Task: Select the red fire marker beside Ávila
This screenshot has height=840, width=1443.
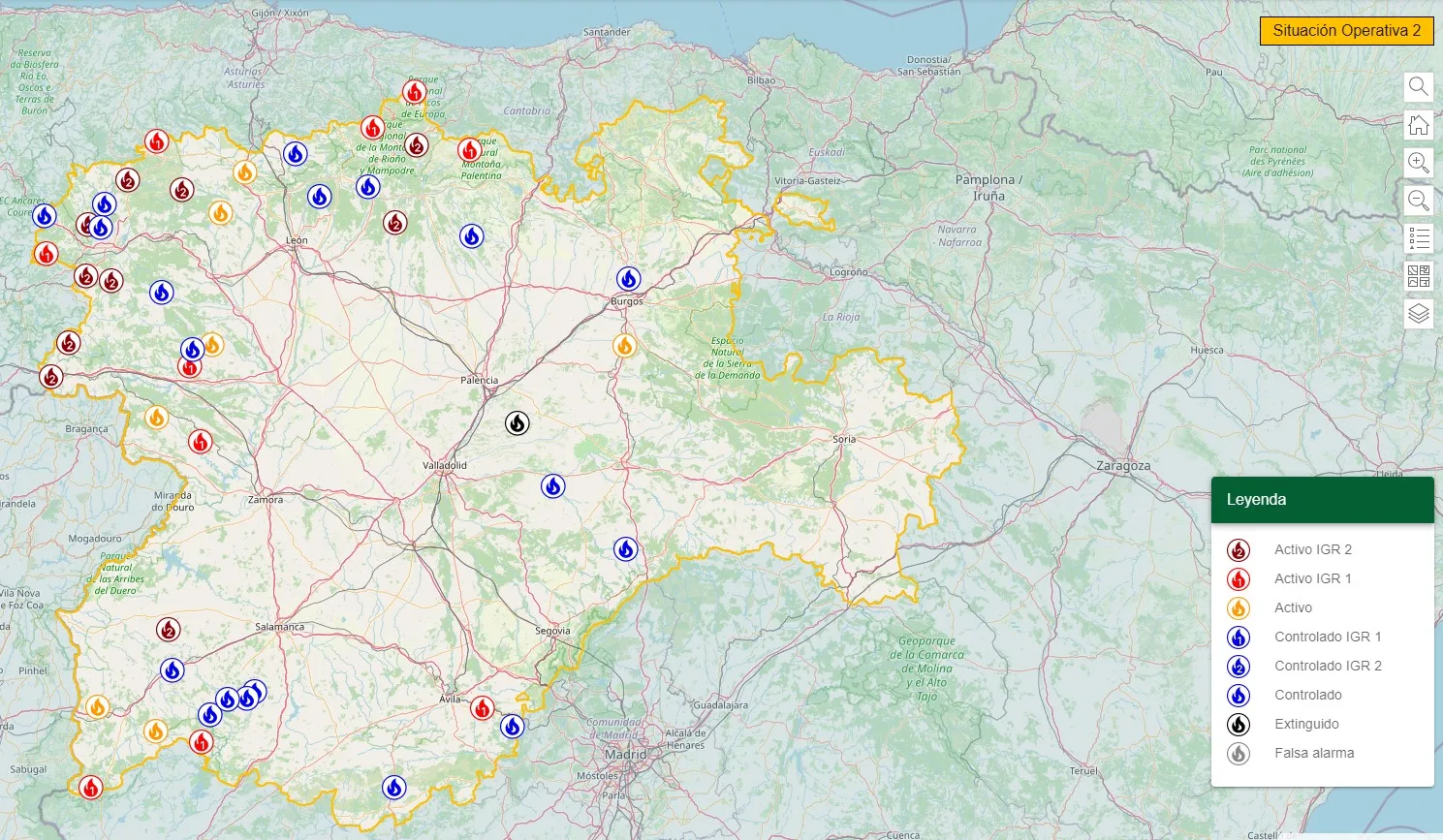Action: click(x=482, y=708)
